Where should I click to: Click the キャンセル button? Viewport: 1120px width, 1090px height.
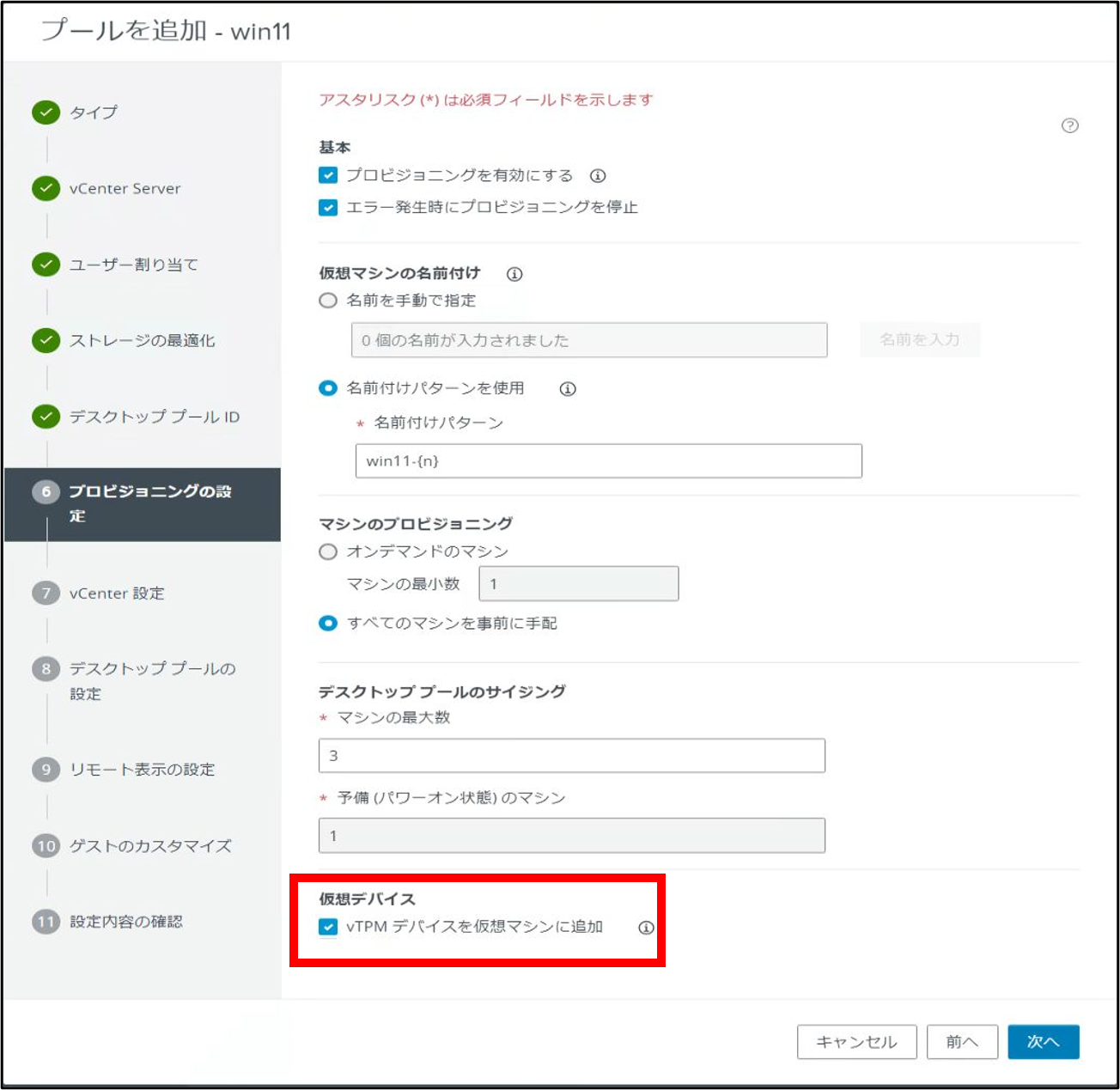click(x=856, y=1042)
